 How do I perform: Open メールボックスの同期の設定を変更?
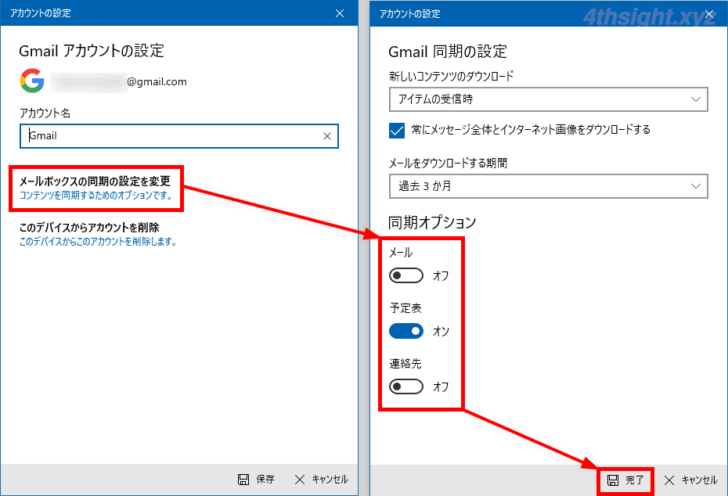(x=95, y=181)
